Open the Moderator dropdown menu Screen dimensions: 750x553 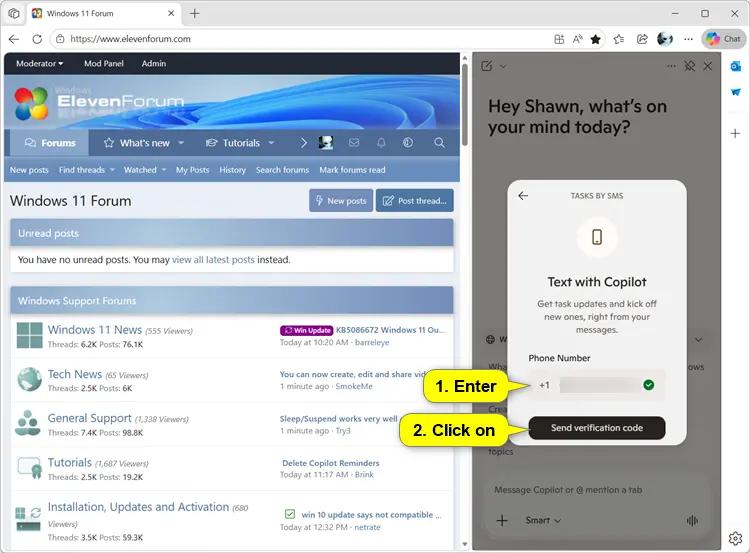(x=40, y=64)
